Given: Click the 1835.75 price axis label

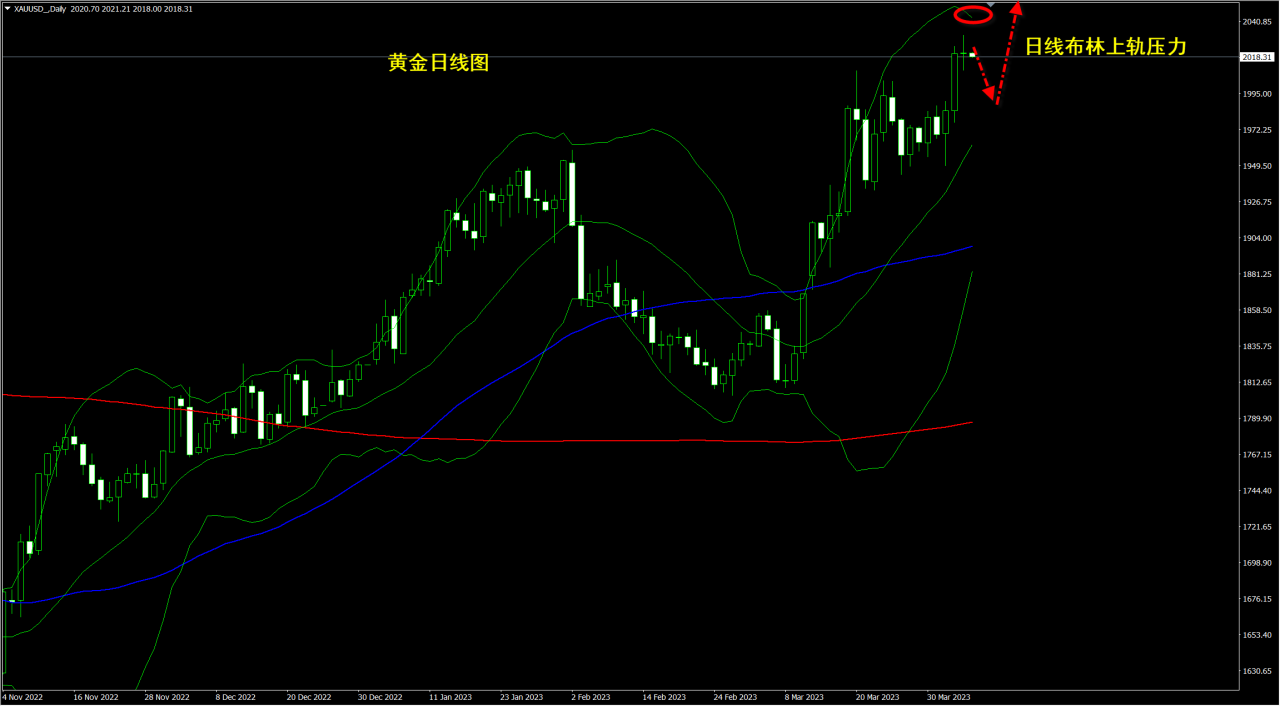Looking at the screenshot, I should [1256, 346].
